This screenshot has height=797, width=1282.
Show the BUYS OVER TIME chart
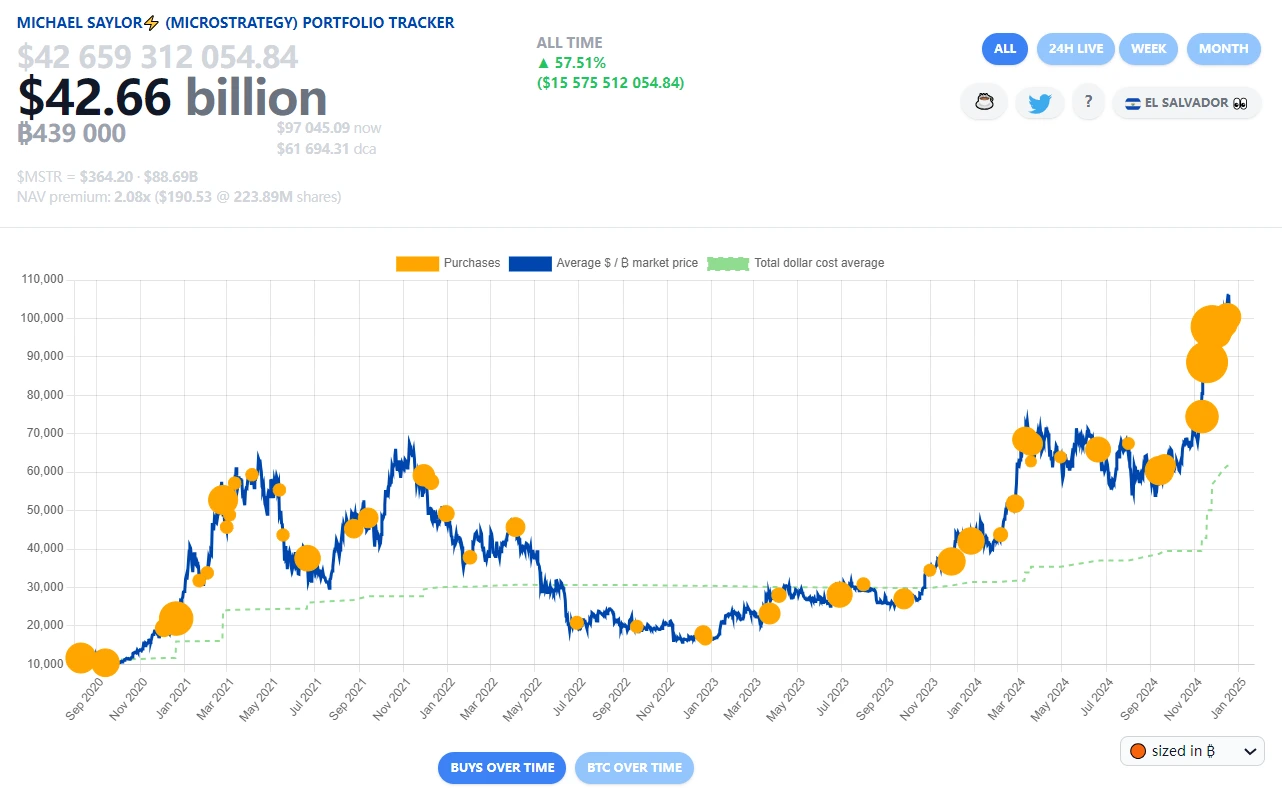(502, 768)
